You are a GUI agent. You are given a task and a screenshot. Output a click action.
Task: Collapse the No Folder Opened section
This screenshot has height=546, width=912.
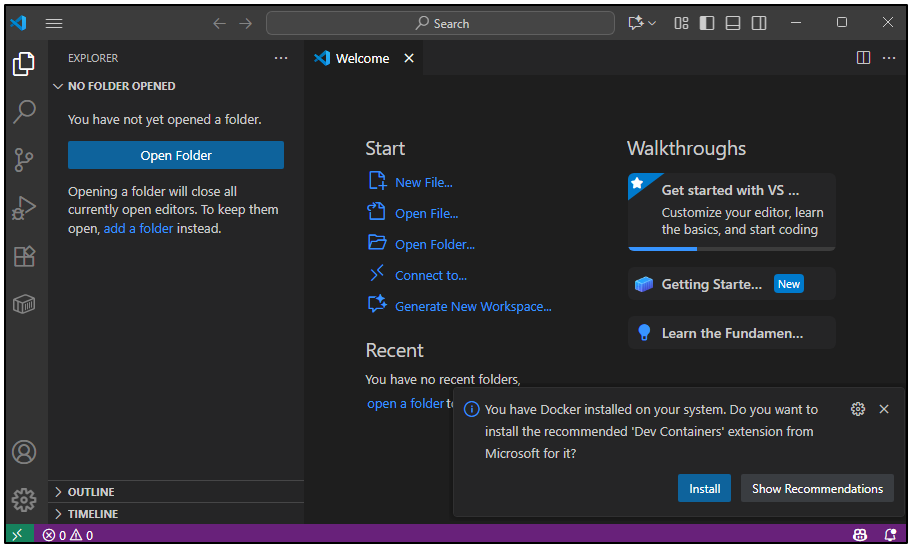pyautogui.click(x=121, y=86)
